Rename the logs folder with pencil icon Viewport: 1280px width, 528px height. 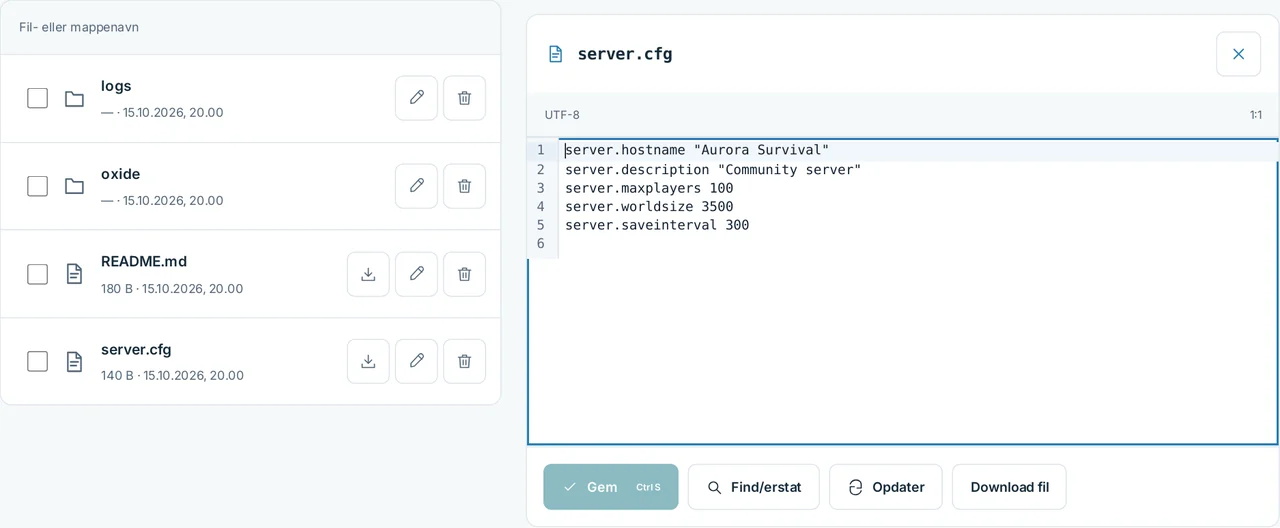click(416, 98)
